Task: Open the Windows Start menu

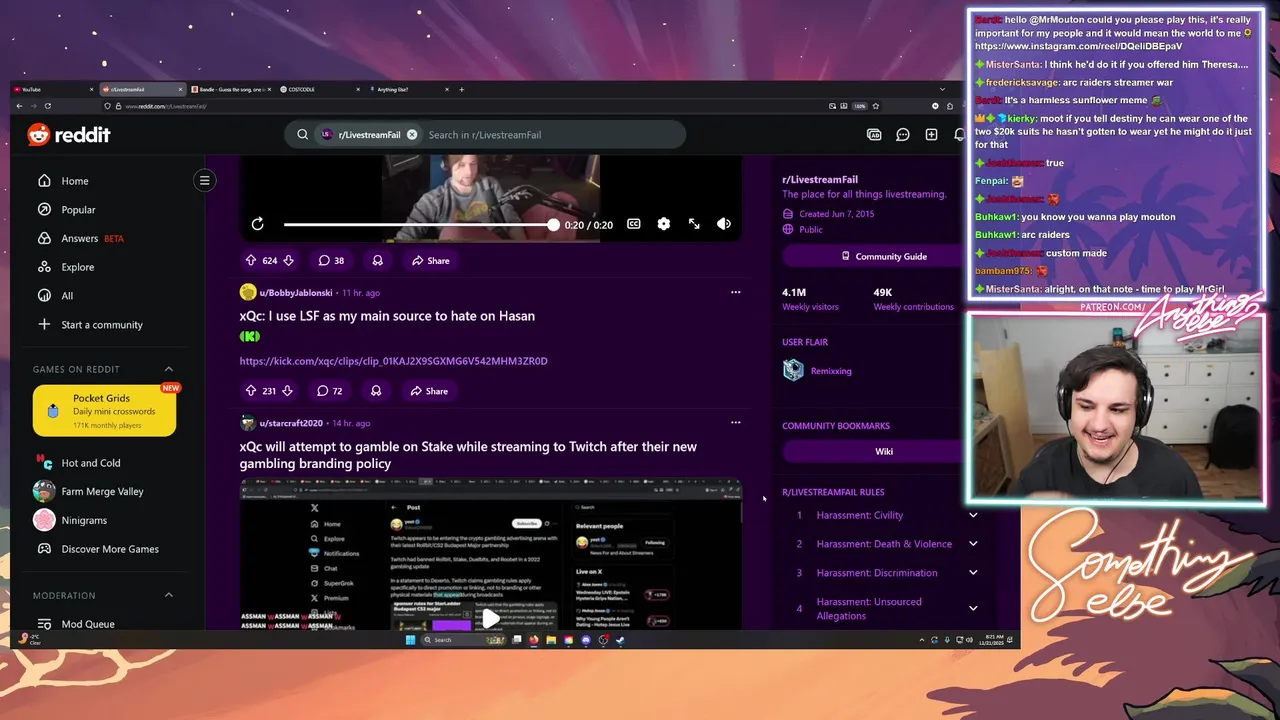Action: [410, 640]
